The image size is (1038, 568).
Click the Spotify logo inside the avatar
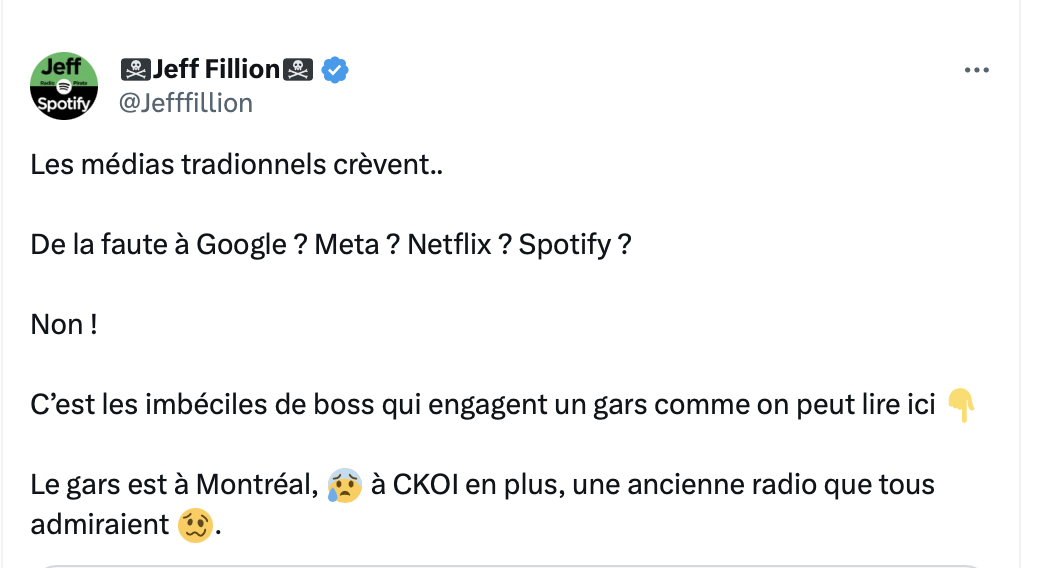(x=64, y=86)
